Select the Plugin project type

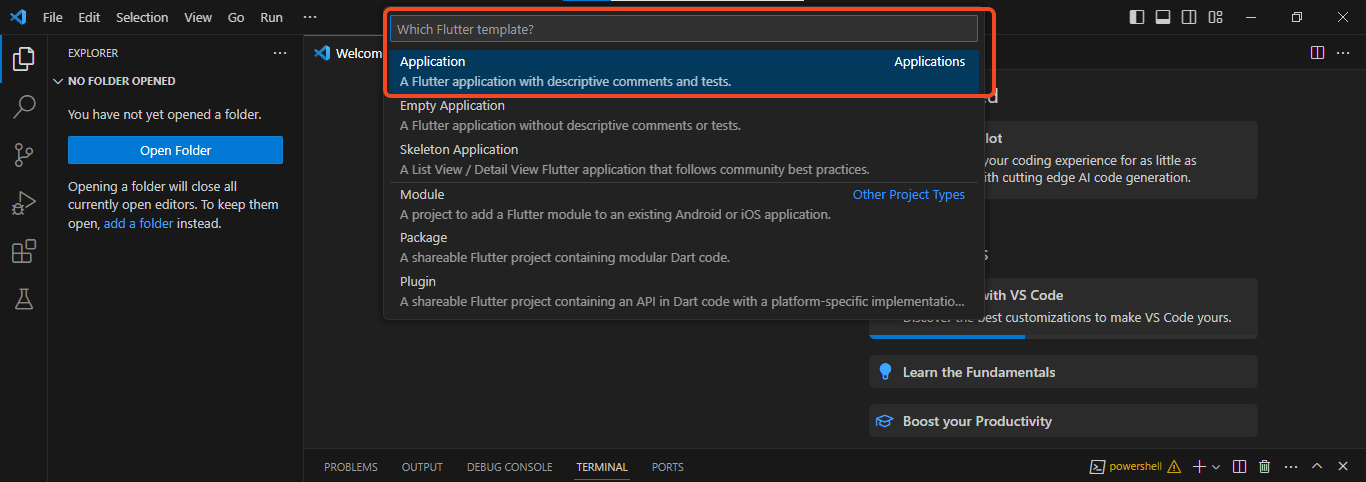click(x=683, y=291)
